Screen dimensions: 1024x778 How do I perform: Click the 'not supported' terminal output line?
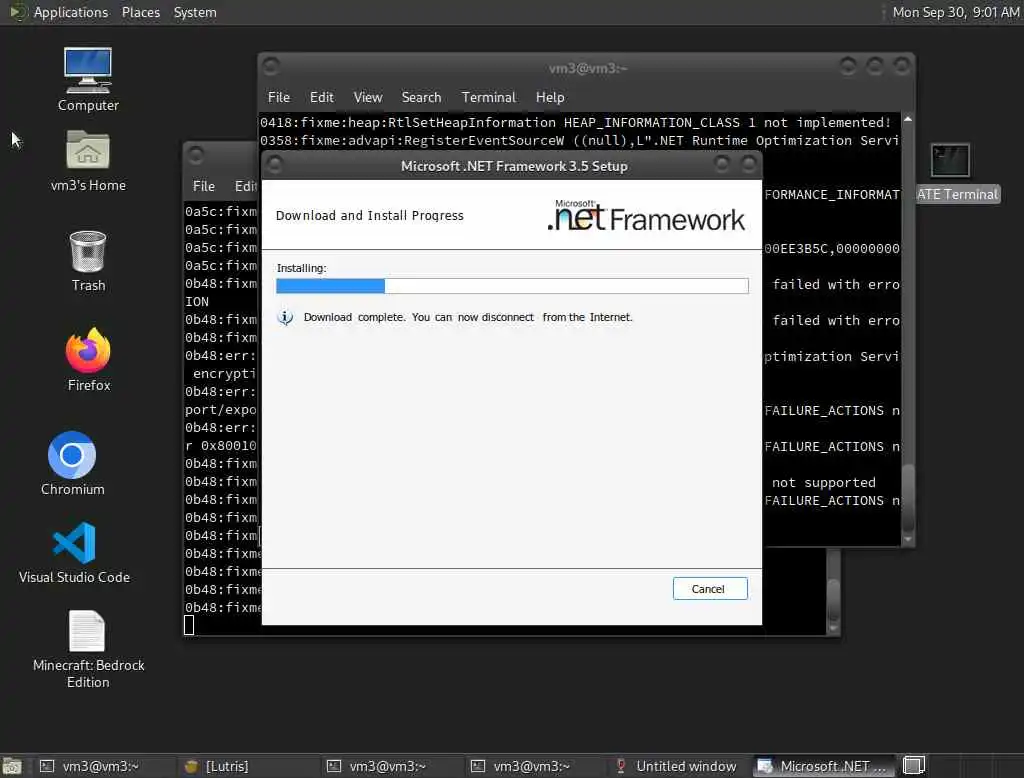(824, 483)
